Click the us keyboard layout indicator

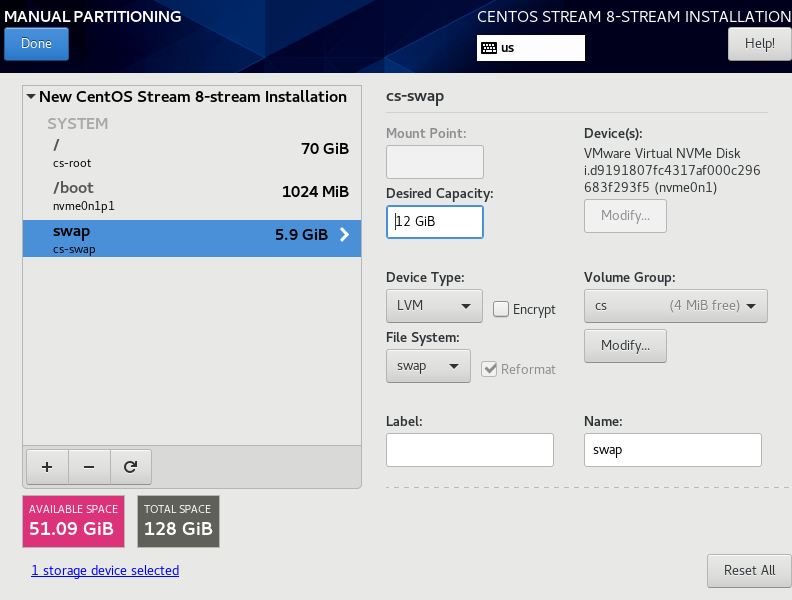coord(531,48)
